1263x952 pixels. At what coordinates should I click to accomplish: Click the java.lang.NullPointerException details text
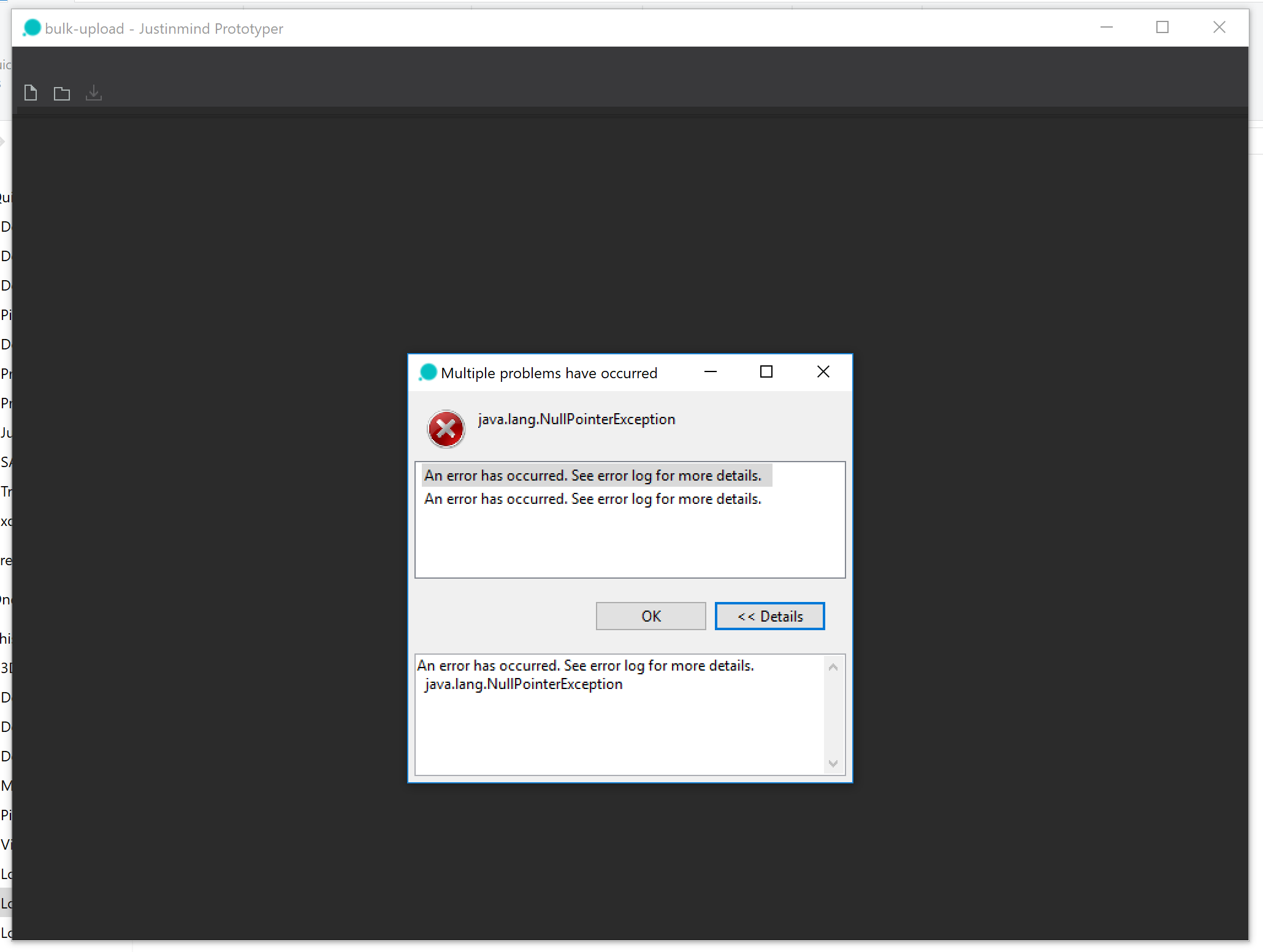(524, 684)
